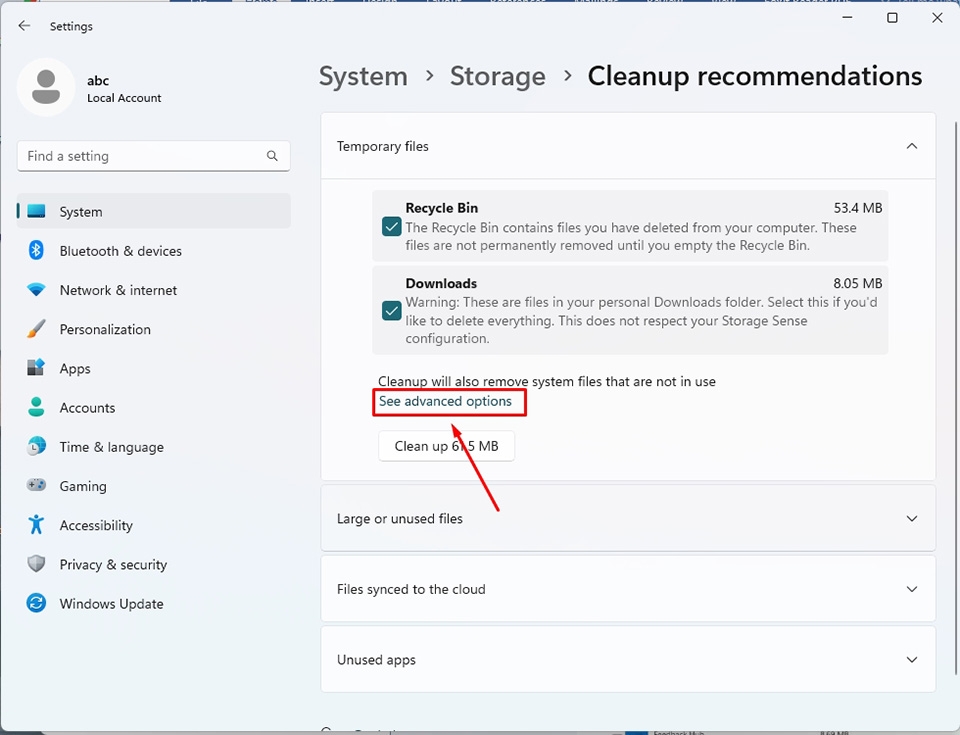Click the Bluetooth & devices icon
The height and width of the screenshot is (735, 960).
[x=36, y=251]
